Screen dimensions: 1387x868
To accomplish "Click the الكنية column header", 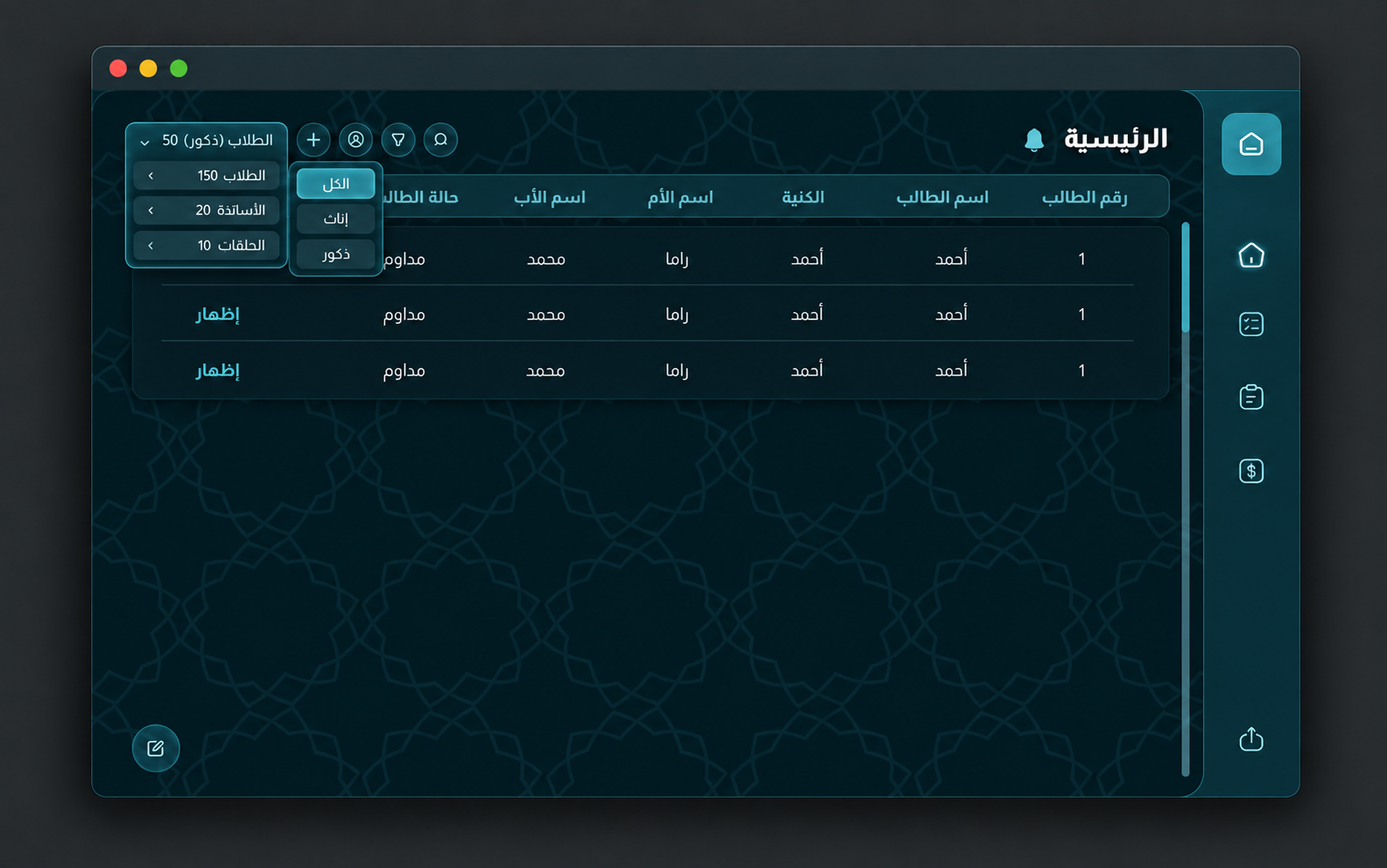I will [802, 198].
